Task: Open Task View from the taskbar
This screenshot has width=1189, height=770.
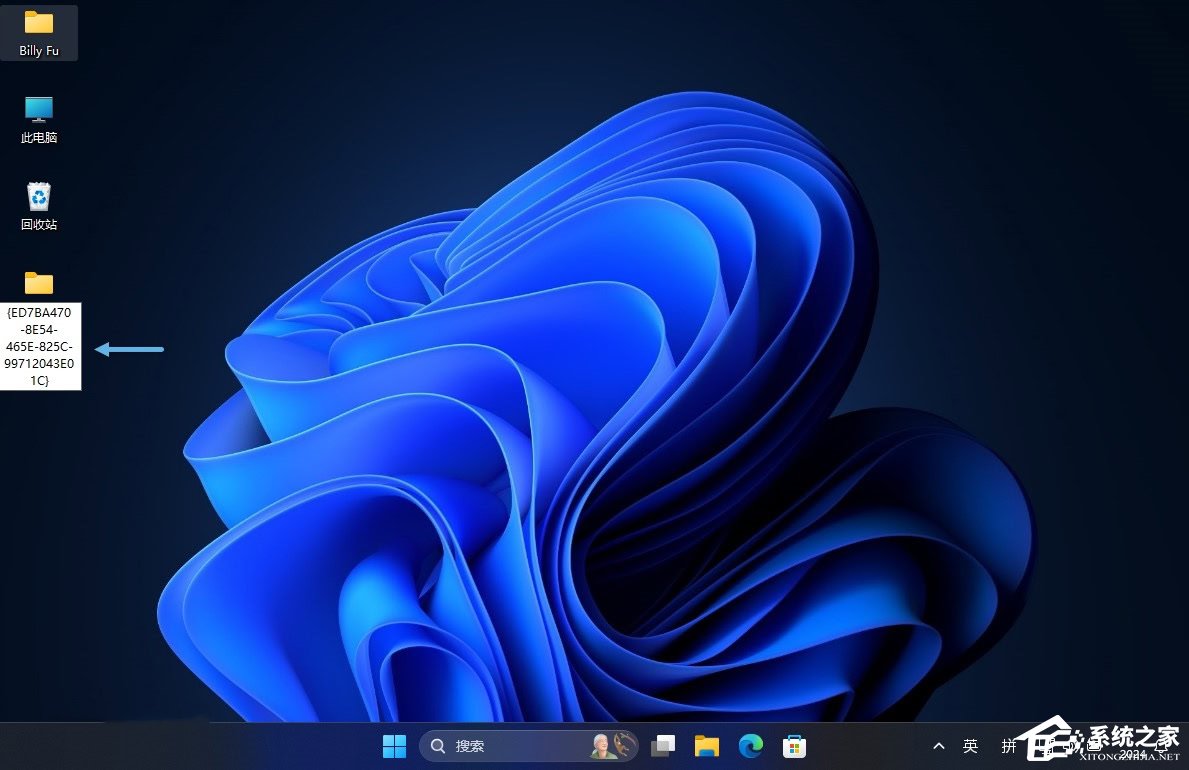Action: coord(663,746)
